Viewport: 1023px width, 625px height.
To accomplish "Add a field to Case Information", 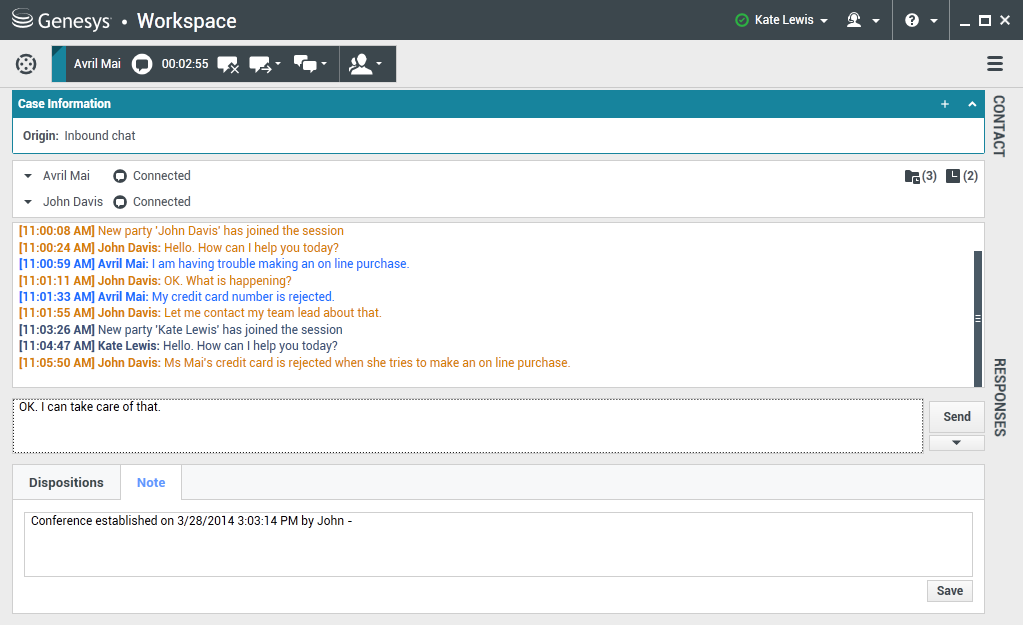I will coord(945,104).
